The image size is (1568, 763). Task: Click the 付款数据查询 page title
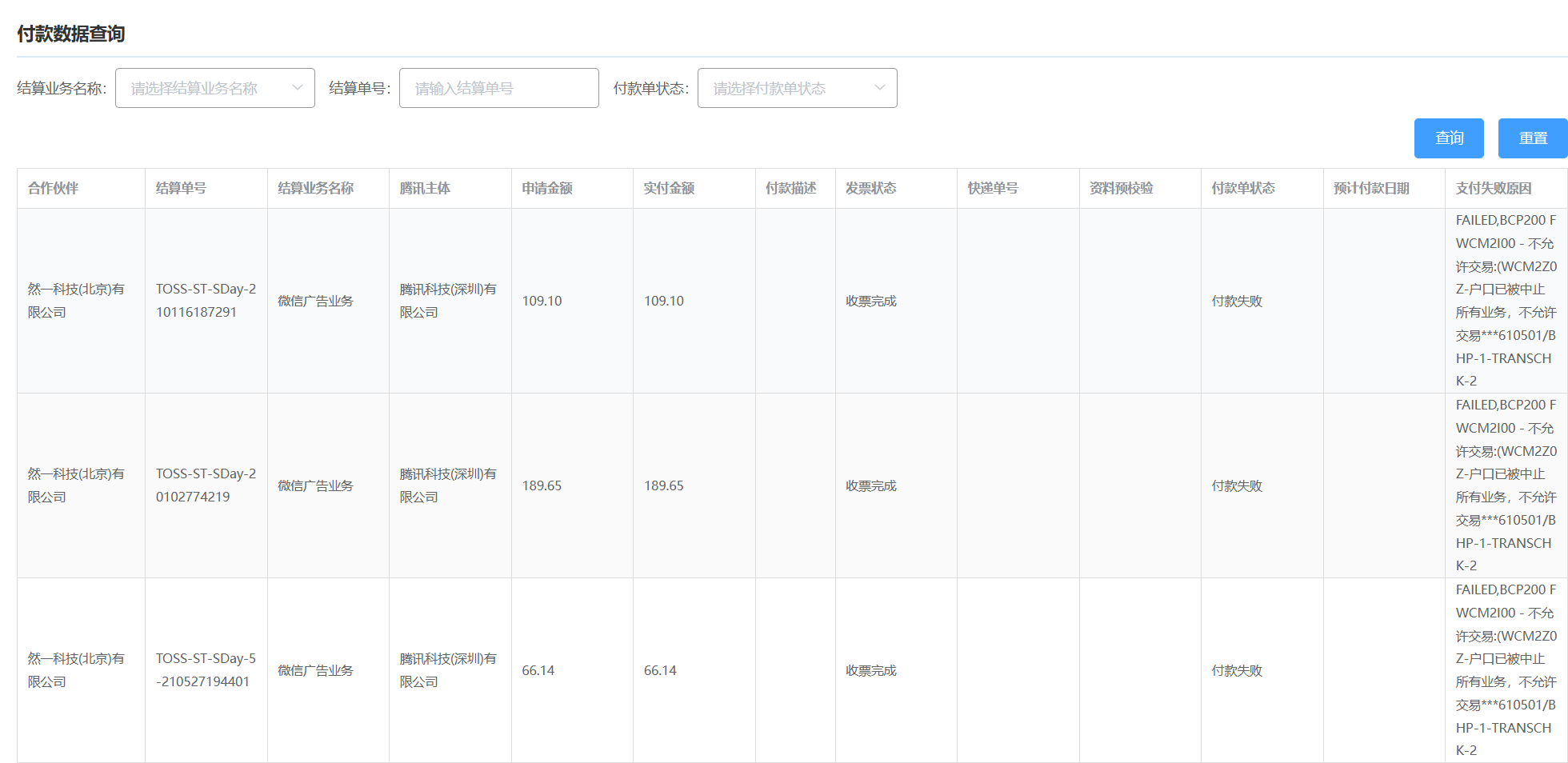click(71, 34)
